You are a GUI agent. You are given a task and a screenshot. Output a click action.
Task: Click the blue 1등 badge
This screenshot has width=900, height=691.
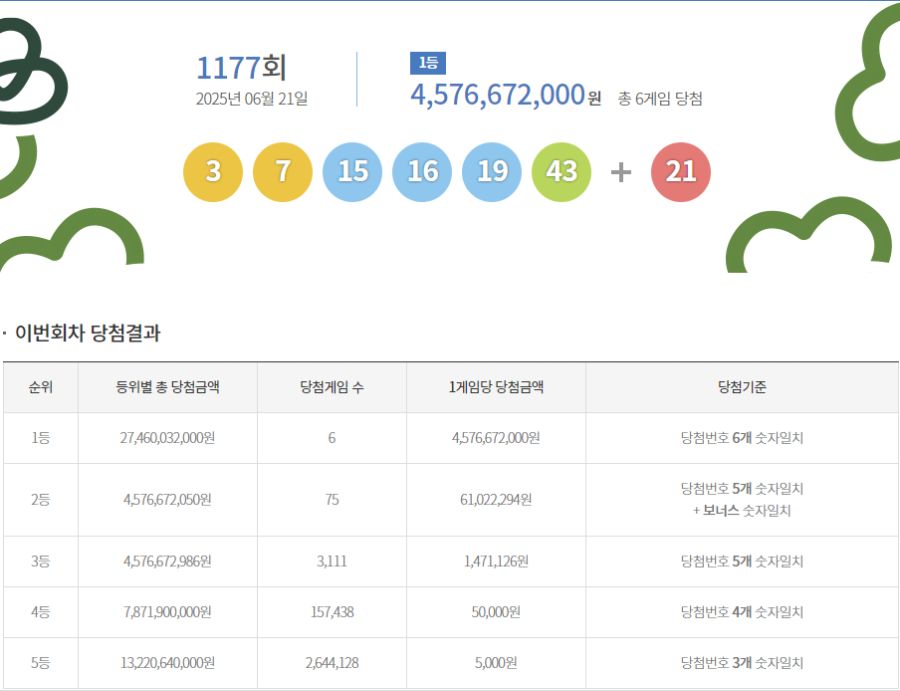click(428, 63)
